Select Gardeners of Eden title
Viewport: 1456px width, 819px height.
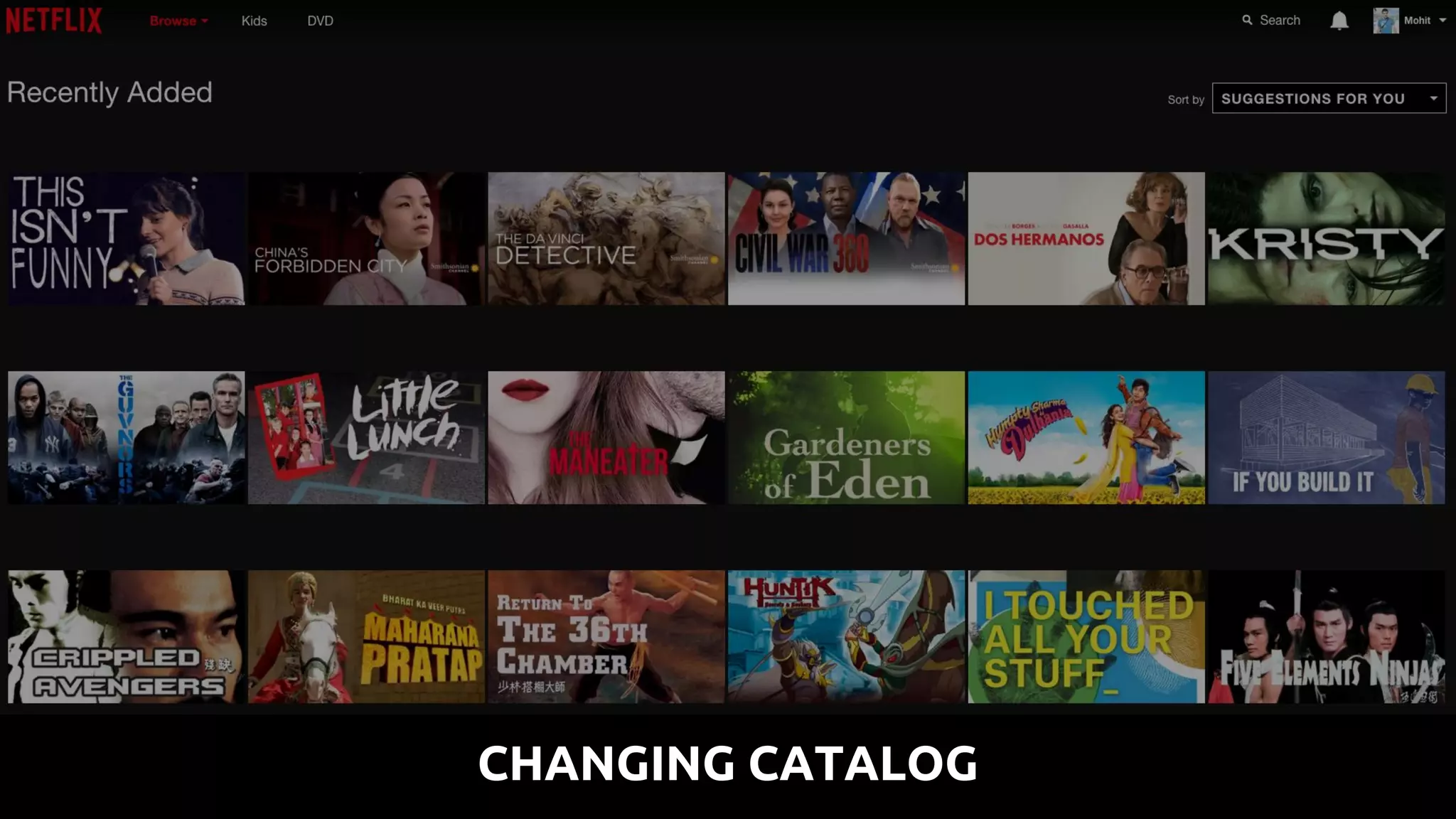846,438
